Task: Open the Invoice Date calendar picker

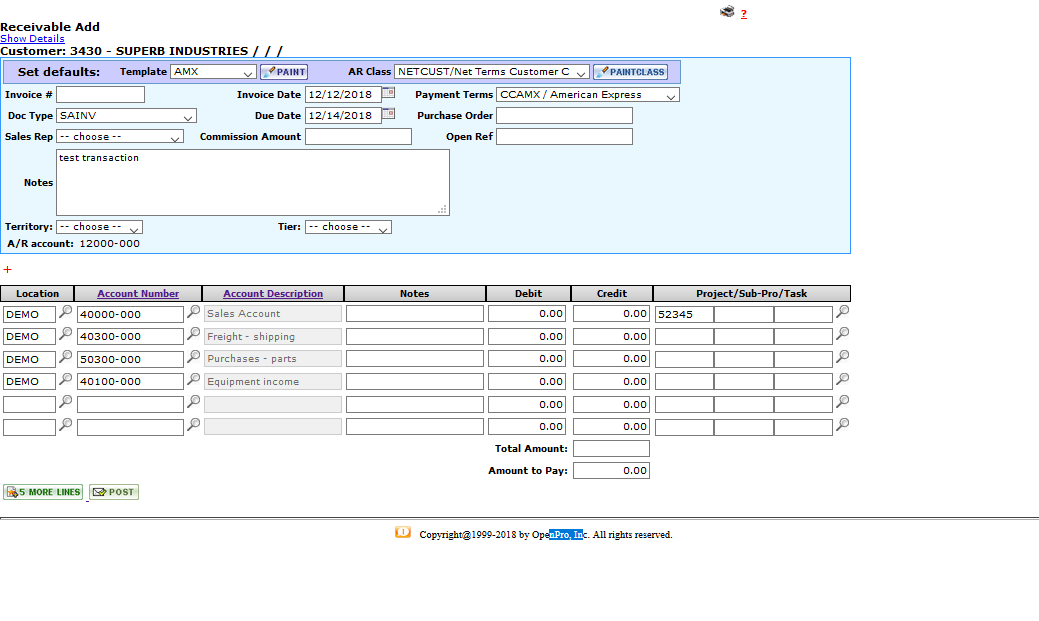Action: 389,93
